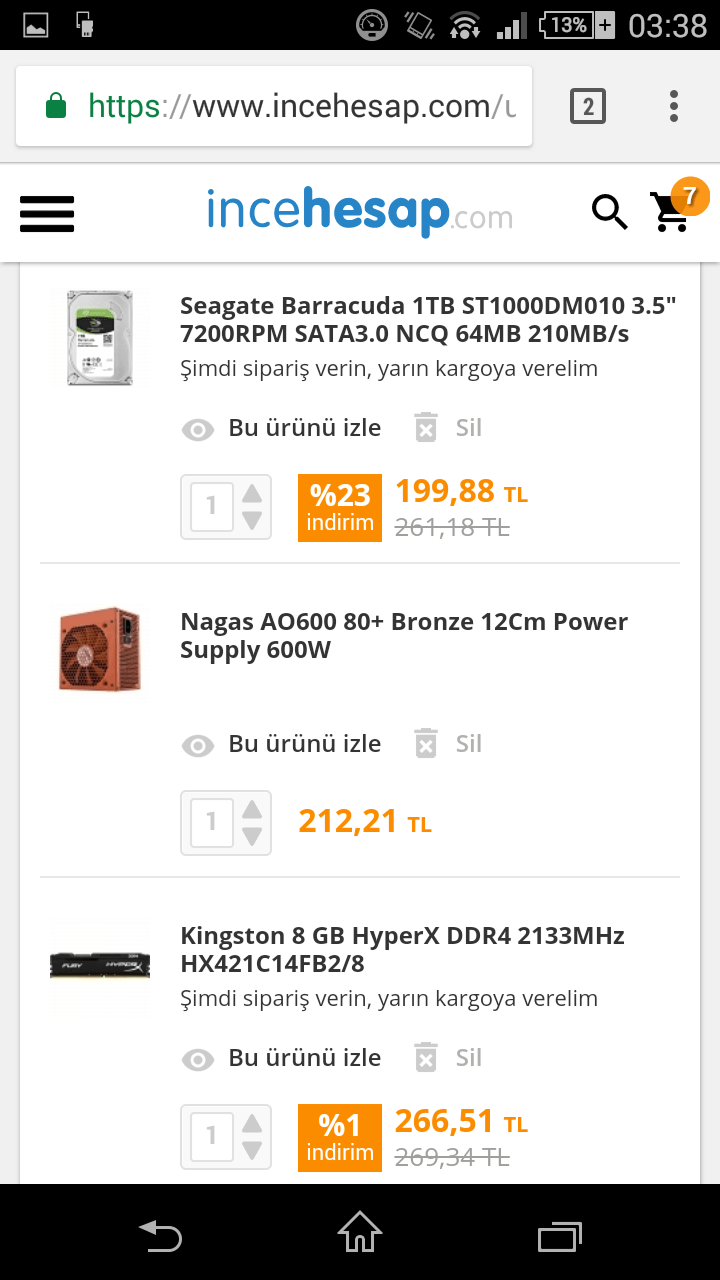The image size is (720, 1280).
Task: Open Seagate Barracuda 1TB product title link
Action: click(428, 319)
